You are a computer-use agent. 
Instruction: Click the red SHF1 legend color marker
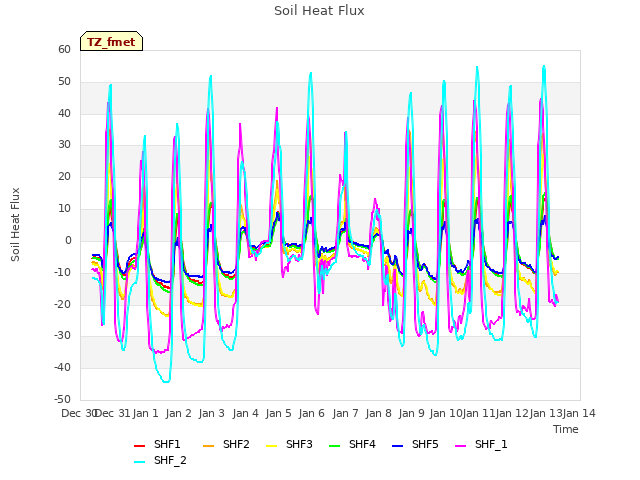(x=140, y=446)
